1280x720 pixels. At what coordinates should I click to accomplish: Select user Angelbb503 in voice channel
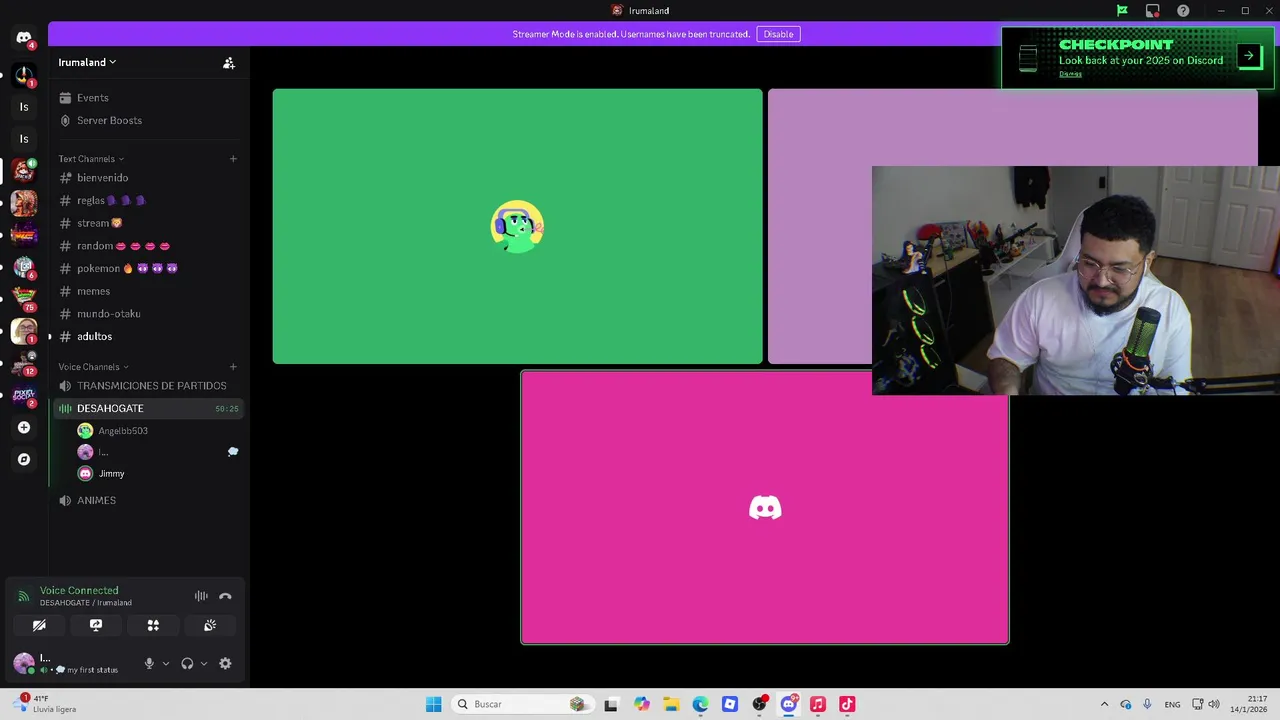[158, 431]
